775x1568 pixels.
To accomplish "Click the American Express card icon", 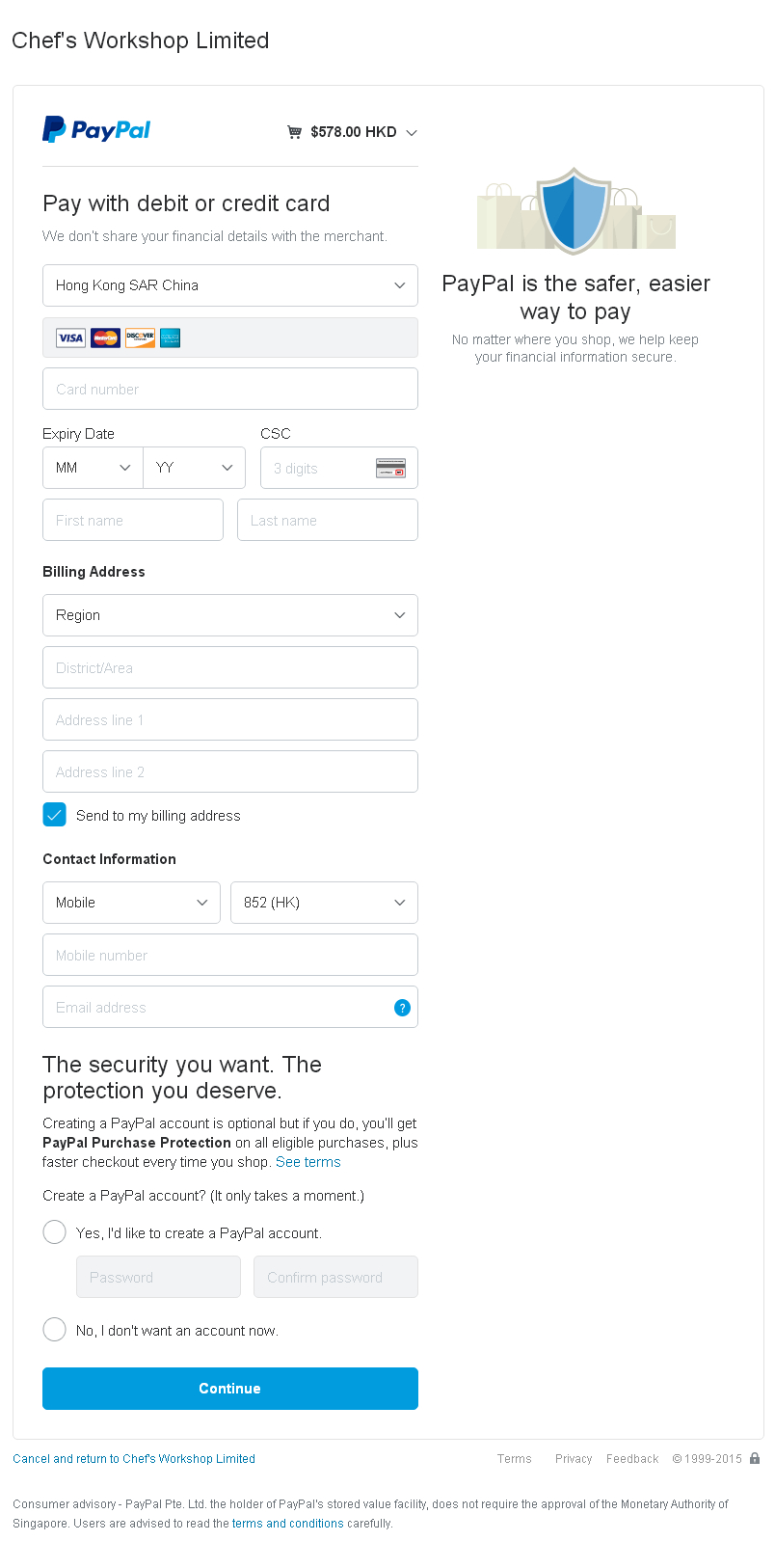I will (x=171, y=338).
